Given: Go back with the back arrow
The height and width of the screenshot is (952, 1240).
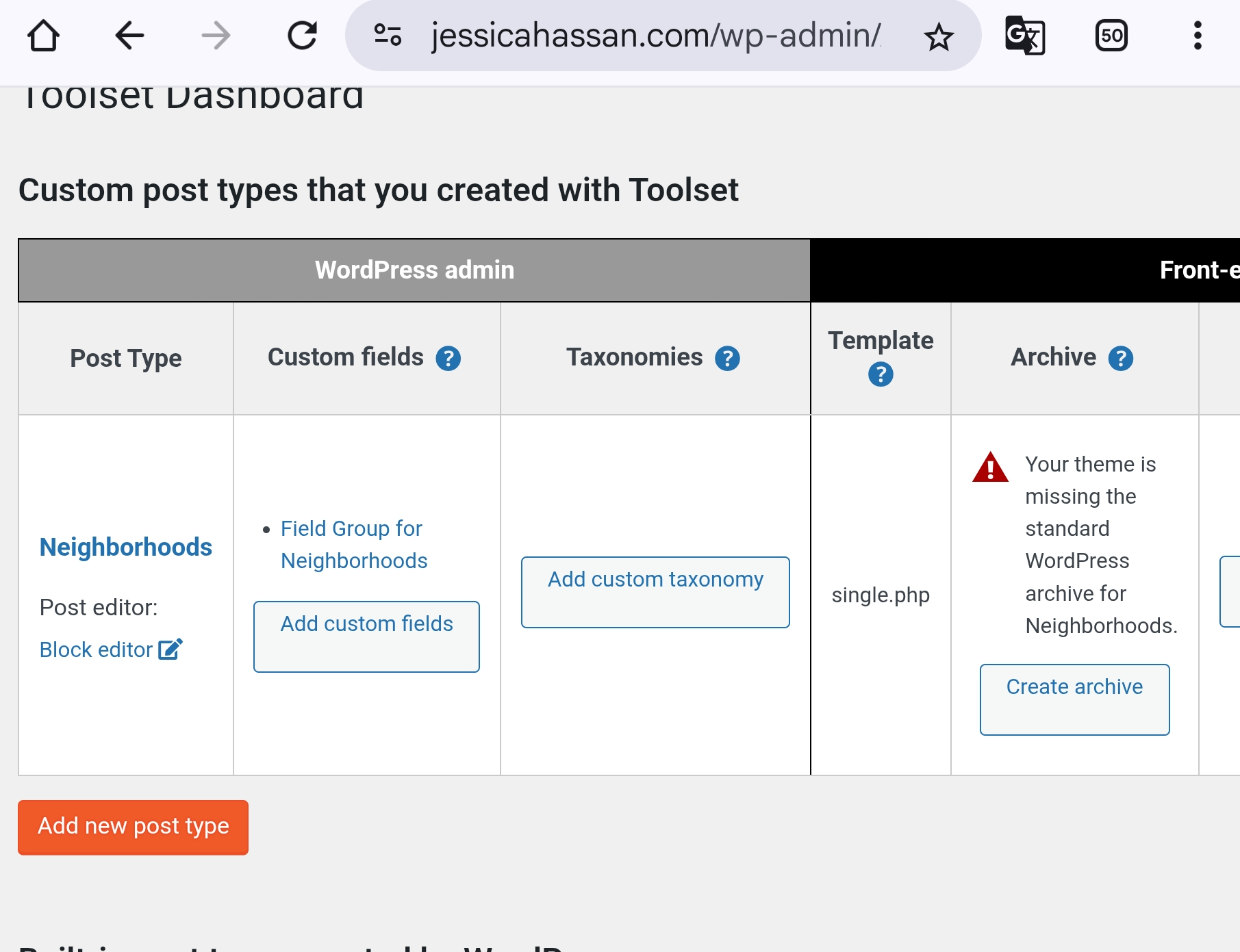Looking at the screenshot, I should pos(129,36).
